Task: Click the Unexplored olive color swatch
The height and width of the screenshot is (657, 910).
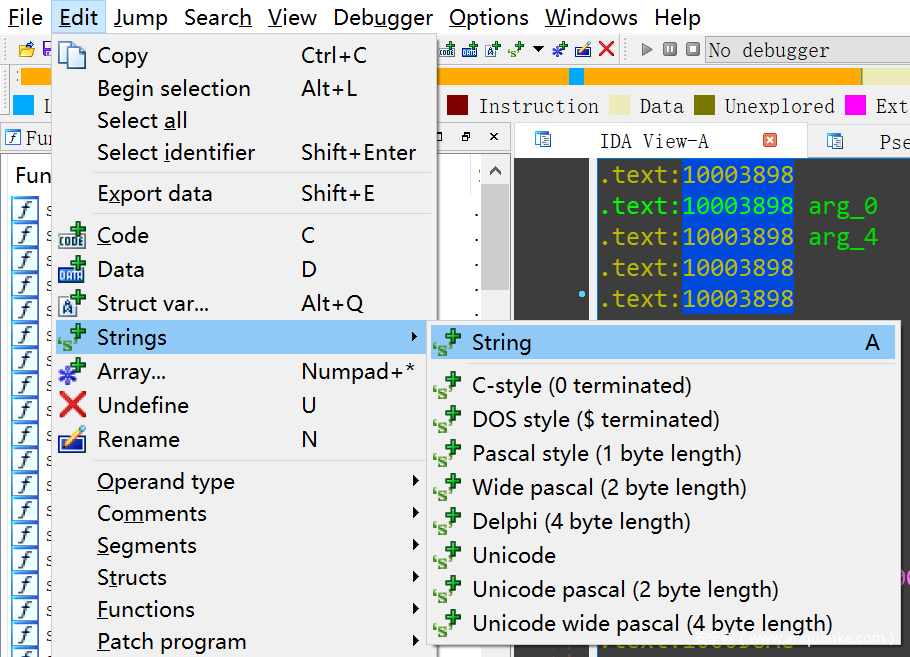Action: click(x=705, y=106)
